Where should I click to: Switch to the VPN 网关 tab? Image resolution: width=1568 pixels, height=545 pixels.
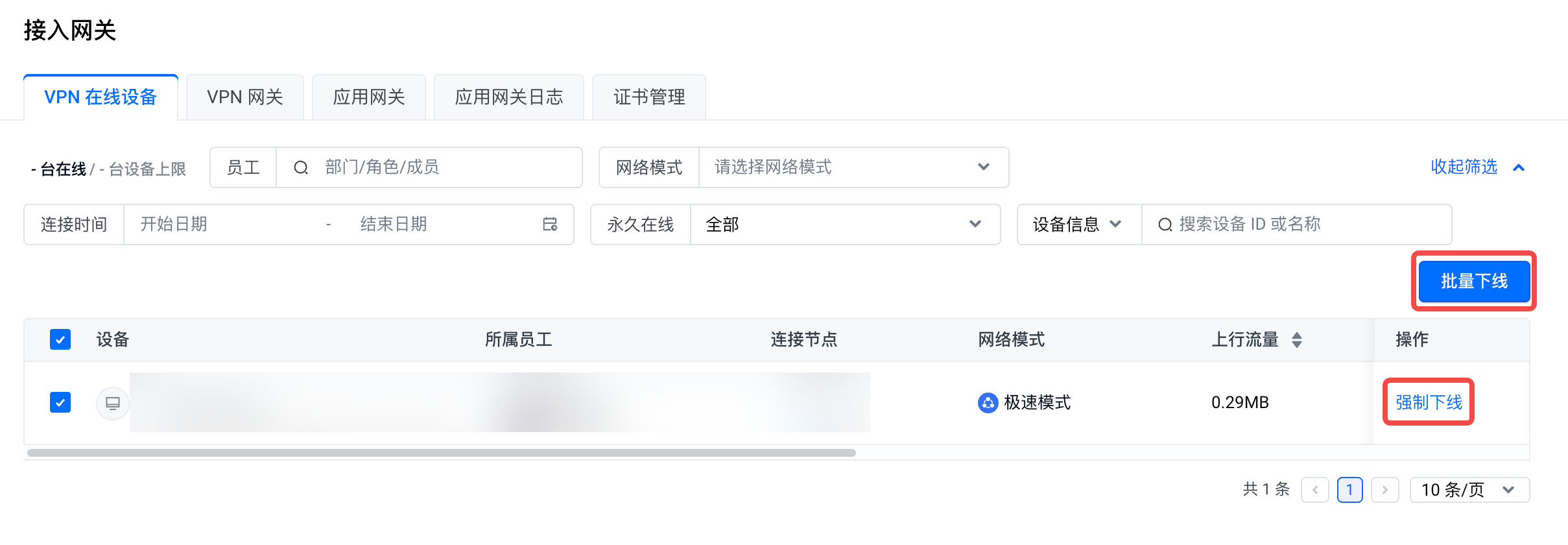(245, 97)
